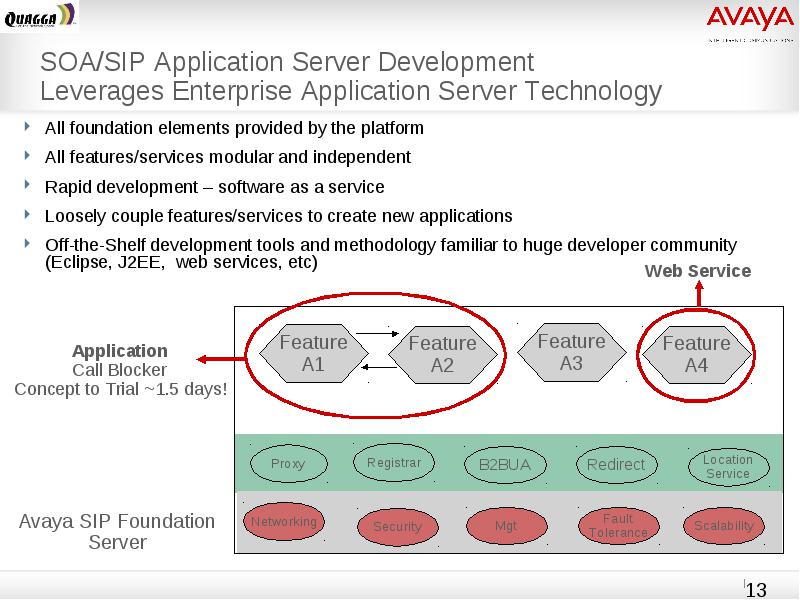This screenshot has height=600, width=800.
Task: Click the Call Blocker text
Action: (x=119, y=370)
